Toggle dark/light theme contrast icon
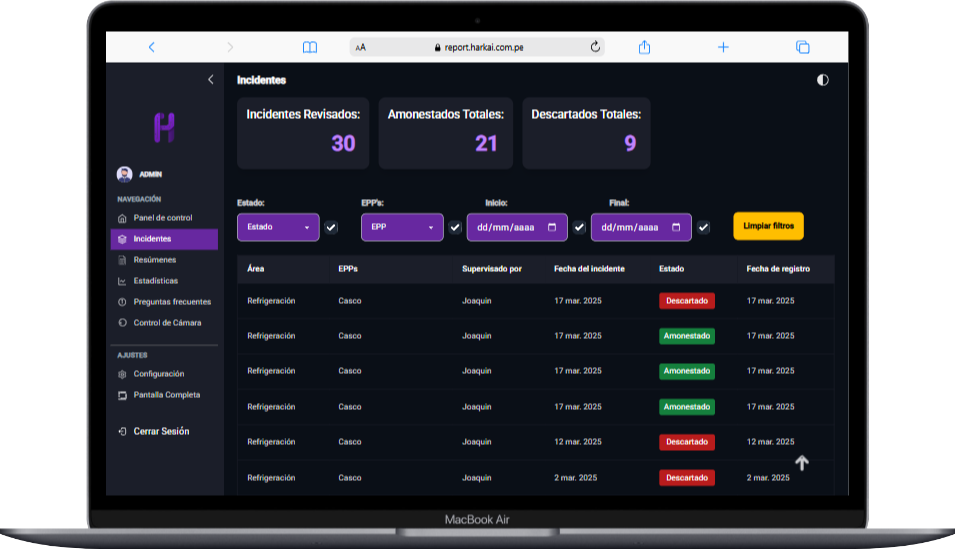This screenshot has height=549, width=955. coord(822,80)
